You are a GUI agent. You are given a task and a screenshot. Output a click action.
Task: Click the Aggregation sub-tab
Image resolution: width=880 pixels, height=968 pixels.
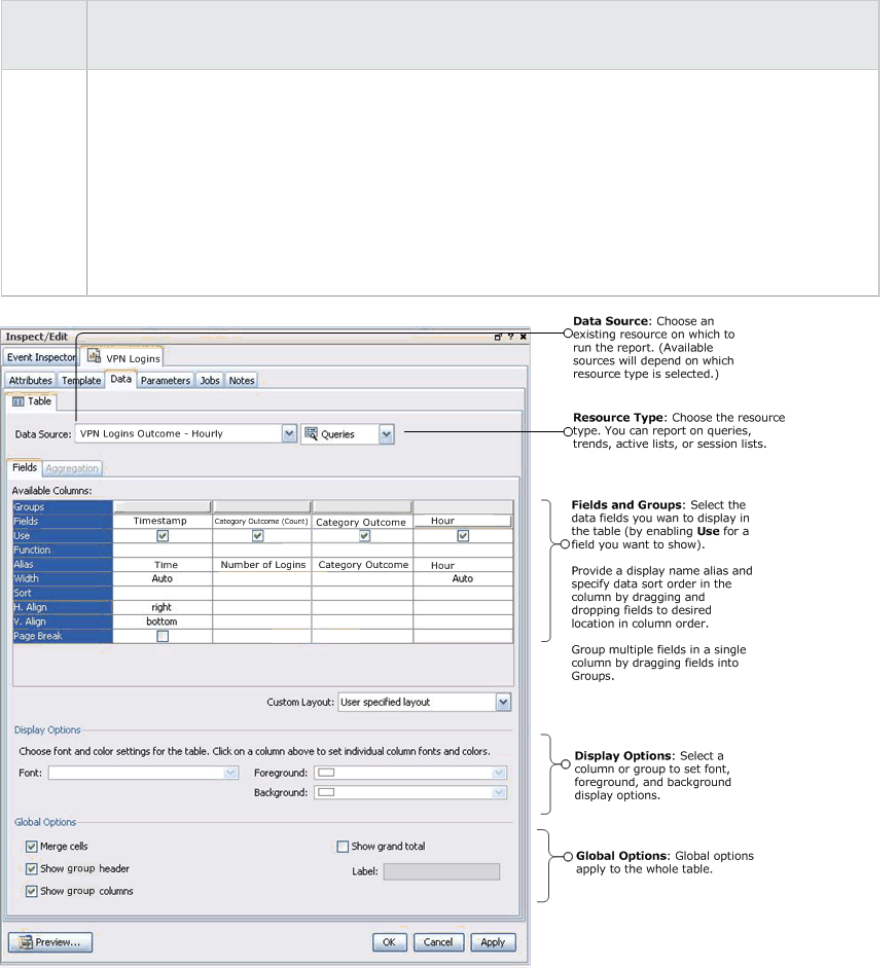72,468
